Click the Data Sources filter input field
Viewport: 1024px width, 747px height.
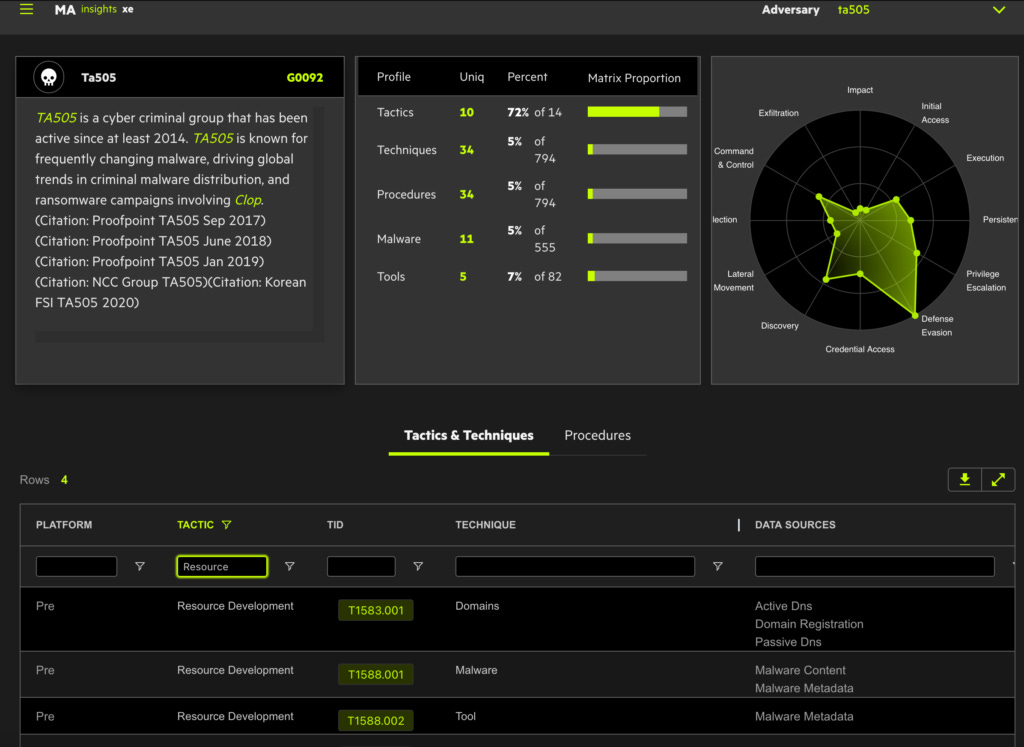coord(874,566)
